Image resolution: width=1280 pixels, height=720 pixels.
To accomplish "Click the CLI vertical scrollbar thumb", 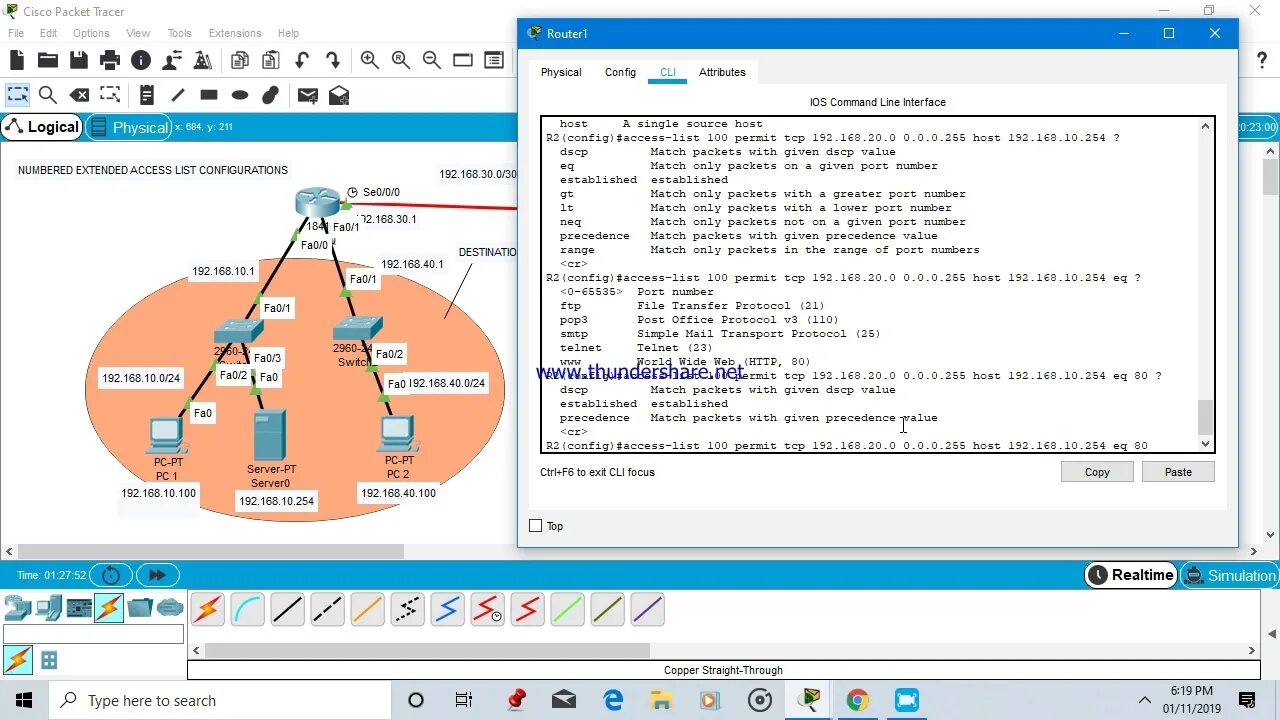I will (x=1205, y=416).
